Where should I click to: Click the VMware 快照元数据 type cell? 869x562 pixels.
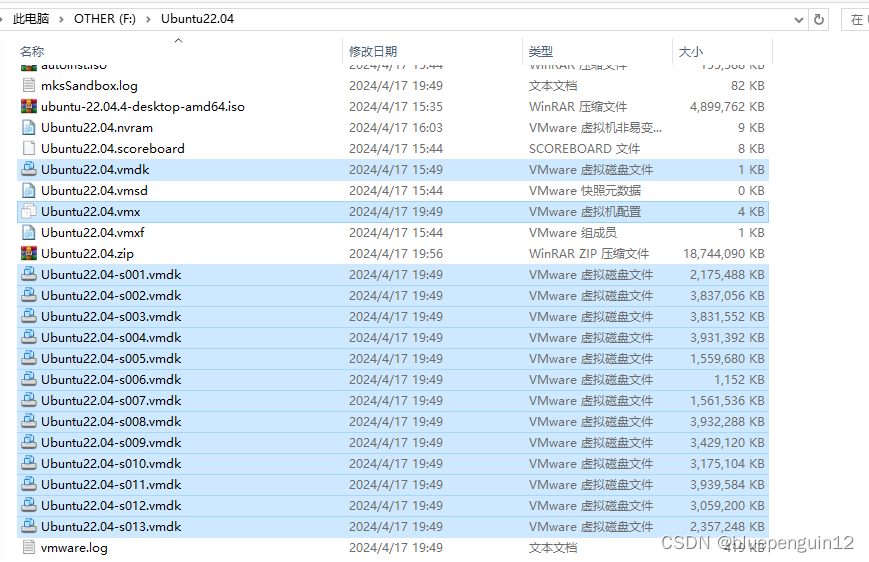585,191
